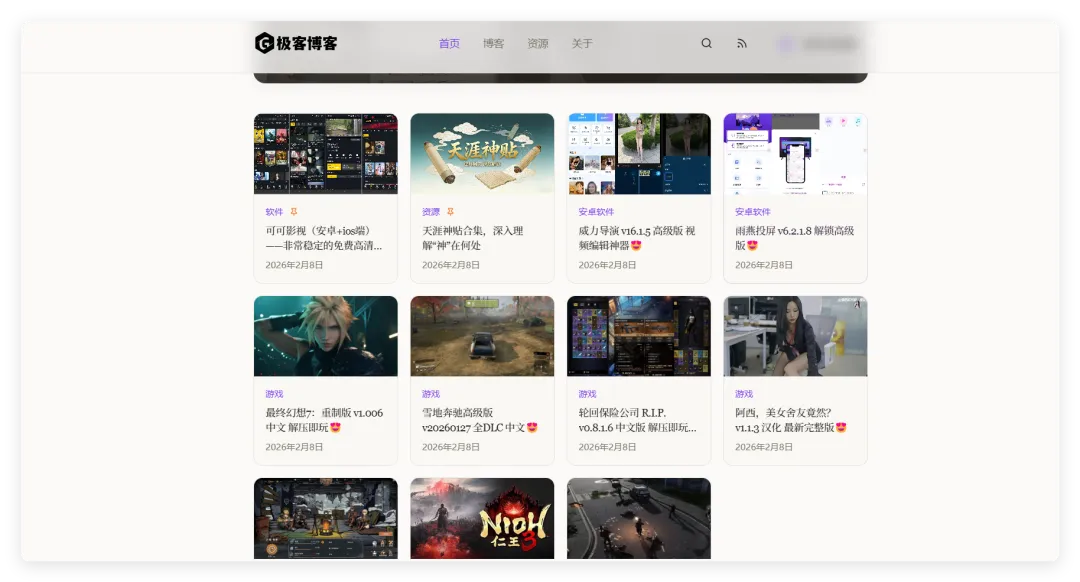Select 资源 category tag on 天涯神贴 card
Viewport: 1080px width, 582px height.
pos(430,212)
